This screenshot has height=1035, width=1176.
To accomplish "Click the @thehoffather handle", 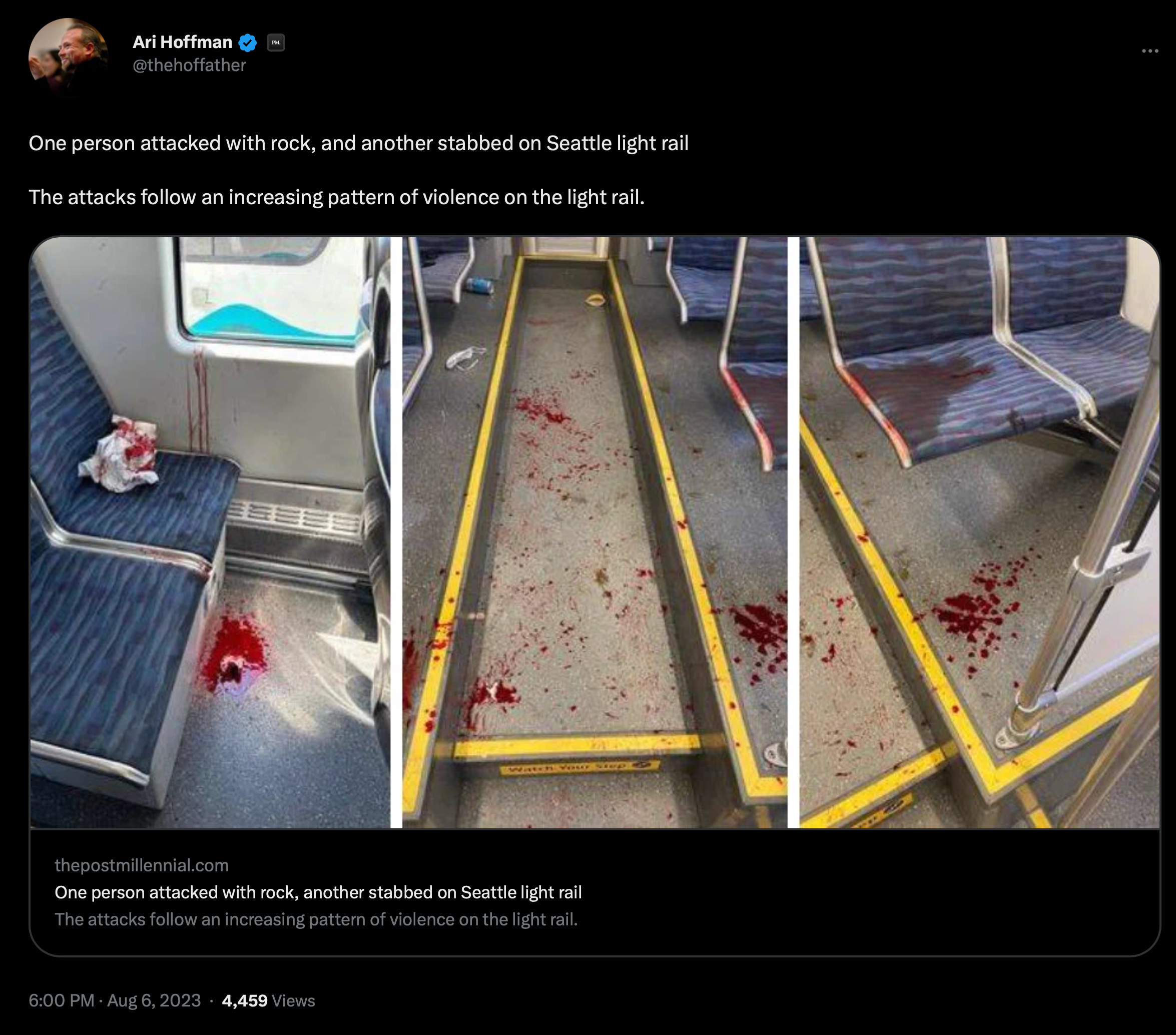I will click(x=189, y=66).
